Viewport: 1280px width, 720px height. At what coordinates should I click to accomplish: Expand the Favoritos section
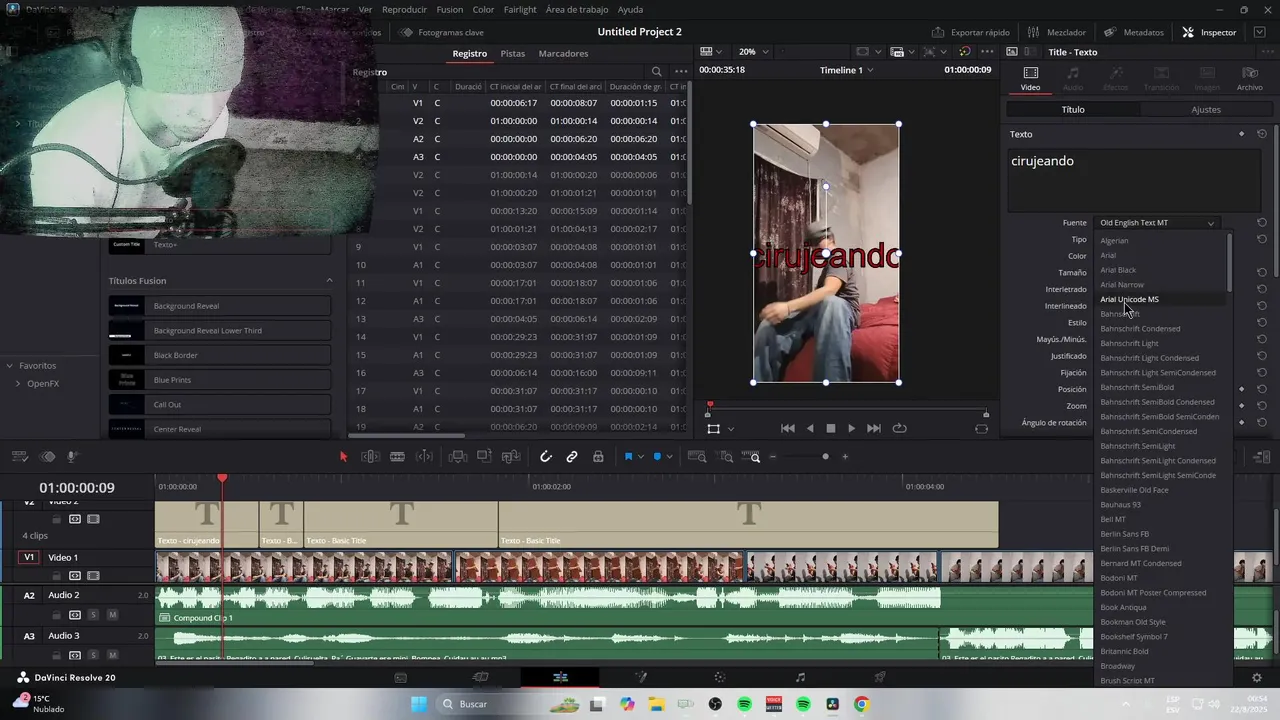[9, 366]
